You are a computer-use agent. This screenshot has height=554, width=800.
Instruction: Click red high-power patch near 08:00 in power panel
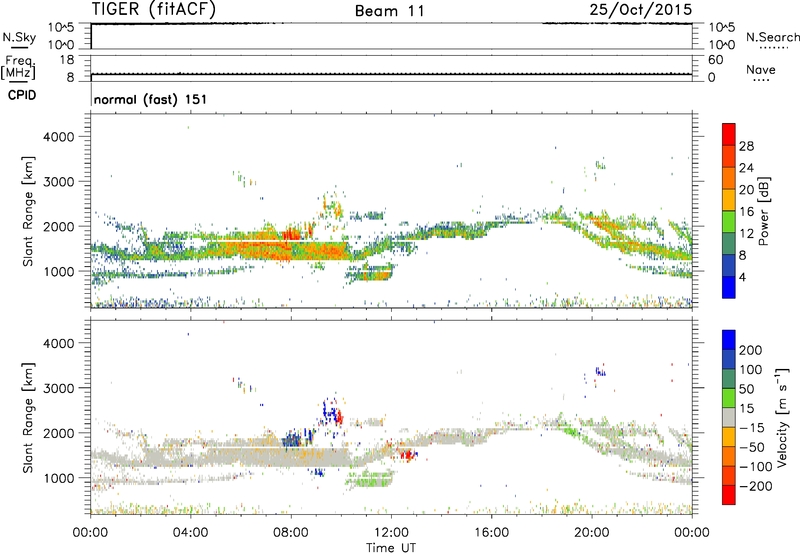click(292, 234)
